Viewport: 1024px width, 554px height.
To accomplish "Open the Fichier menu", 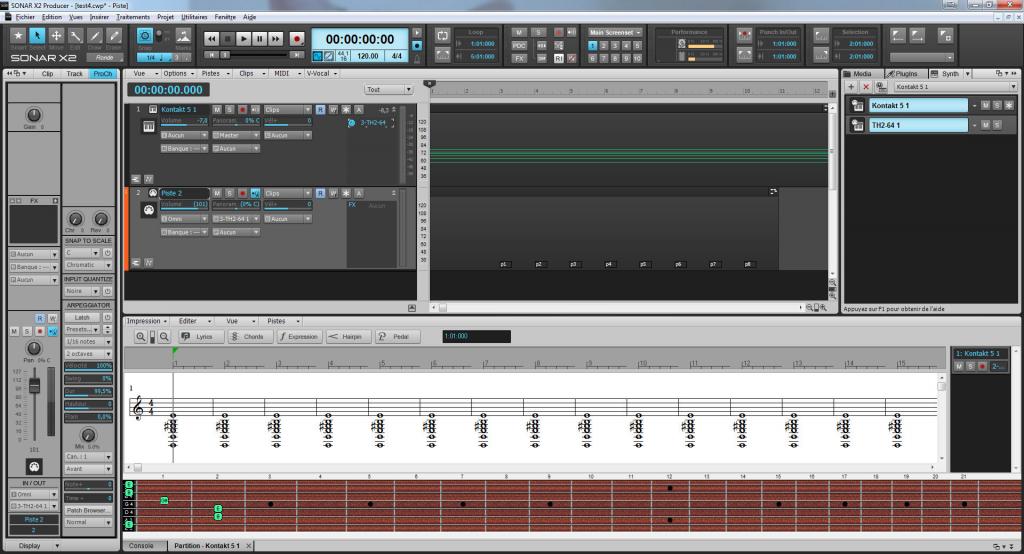I will click(25, 17).
